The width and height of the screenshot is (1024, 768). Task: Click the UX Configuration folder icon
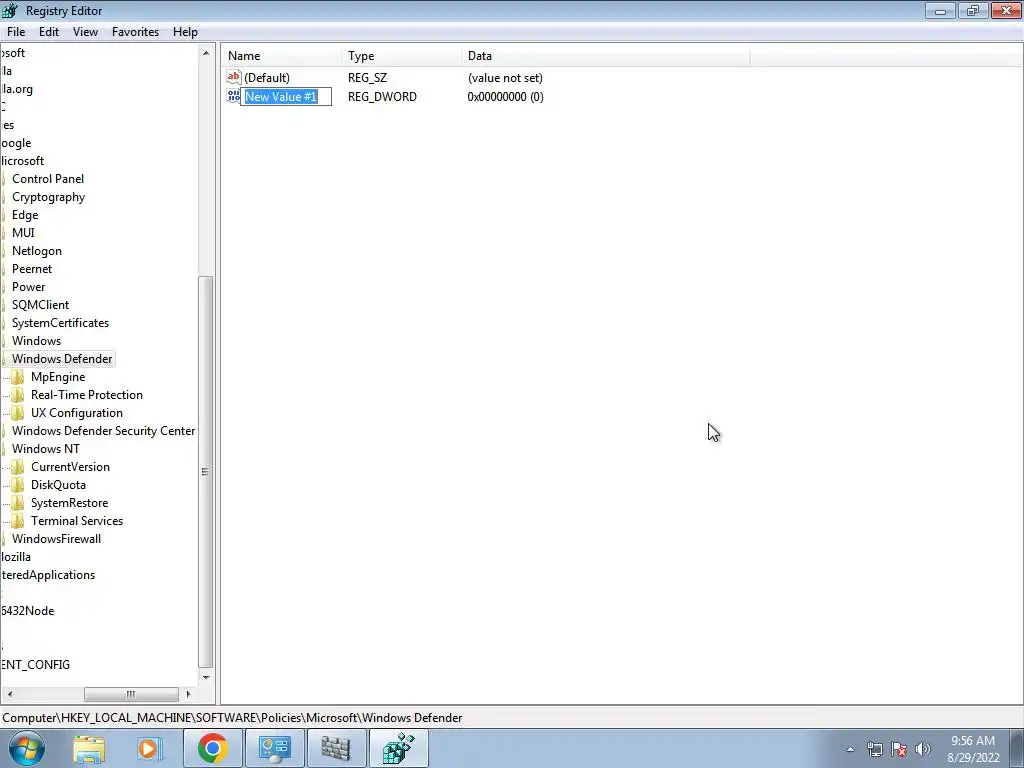point(18,413)
